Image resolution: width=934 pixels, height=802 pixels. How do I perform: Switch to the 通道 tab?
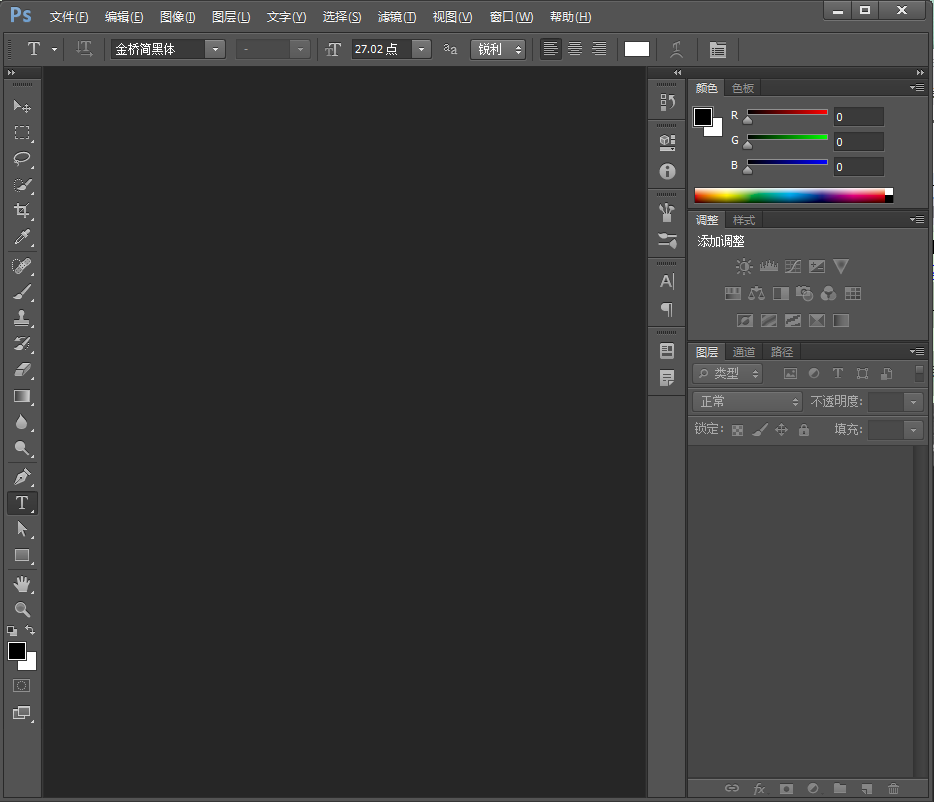click(x=743, y=352)
